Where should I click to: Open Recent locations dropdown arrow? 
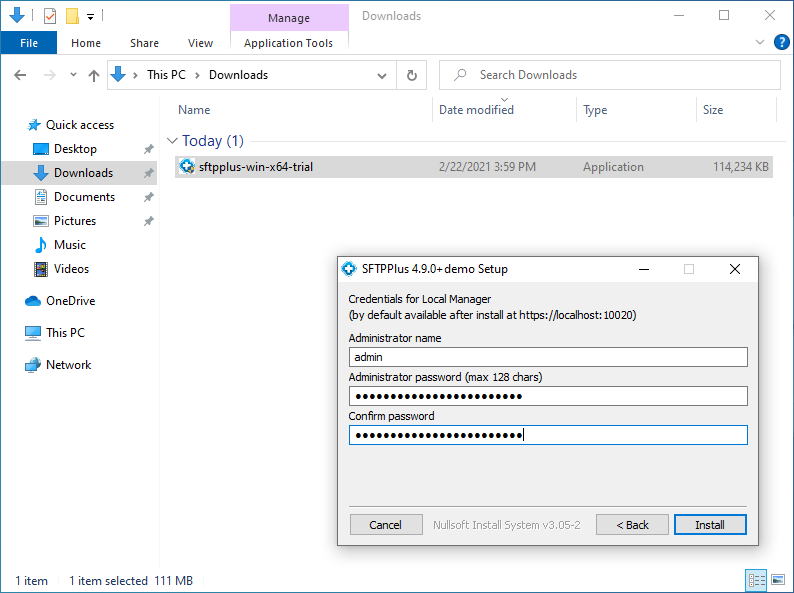73,75
